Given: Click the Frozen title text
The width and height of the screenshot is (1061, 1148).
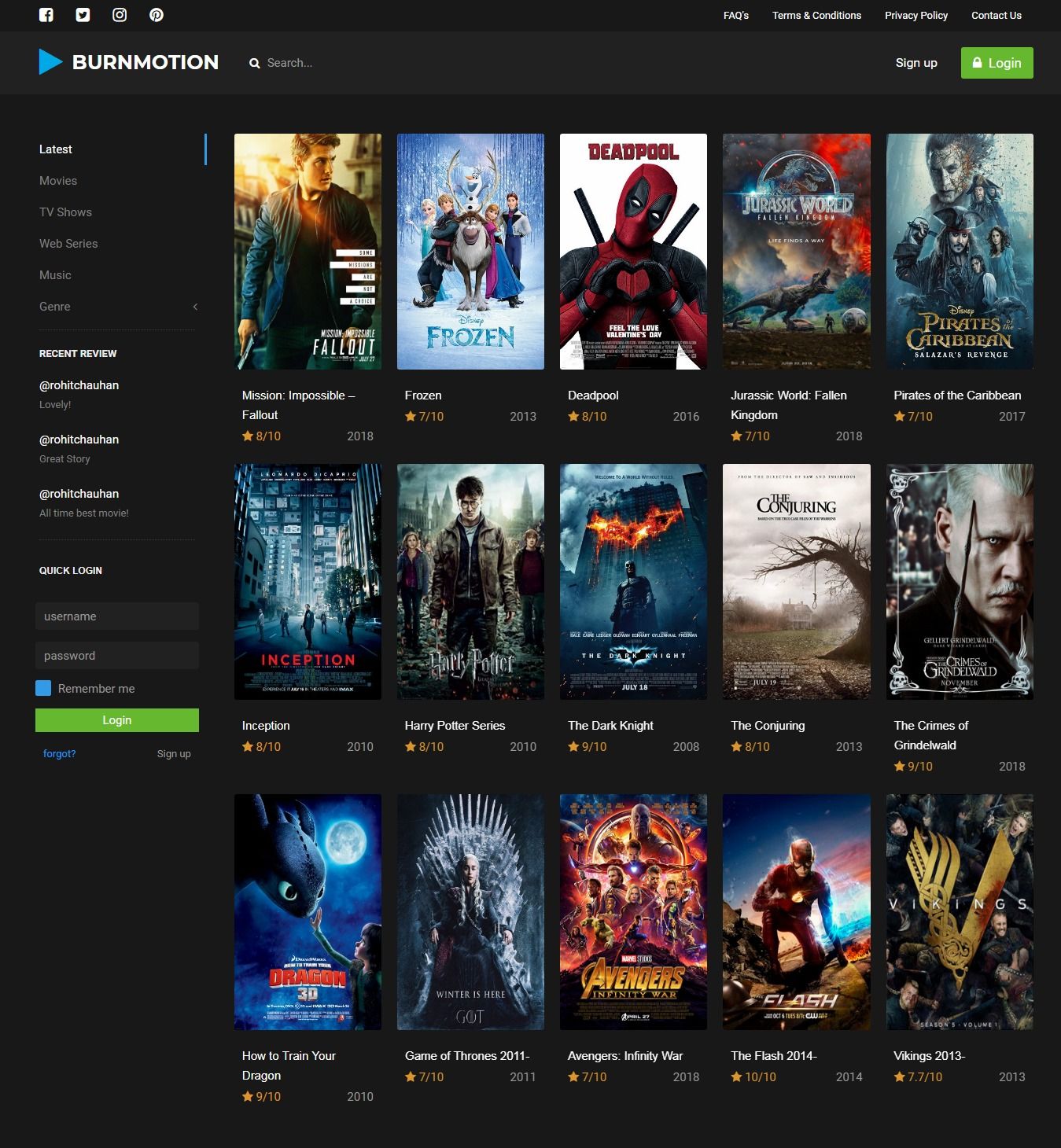Looking at the screenshot, I should coord(423,396).
